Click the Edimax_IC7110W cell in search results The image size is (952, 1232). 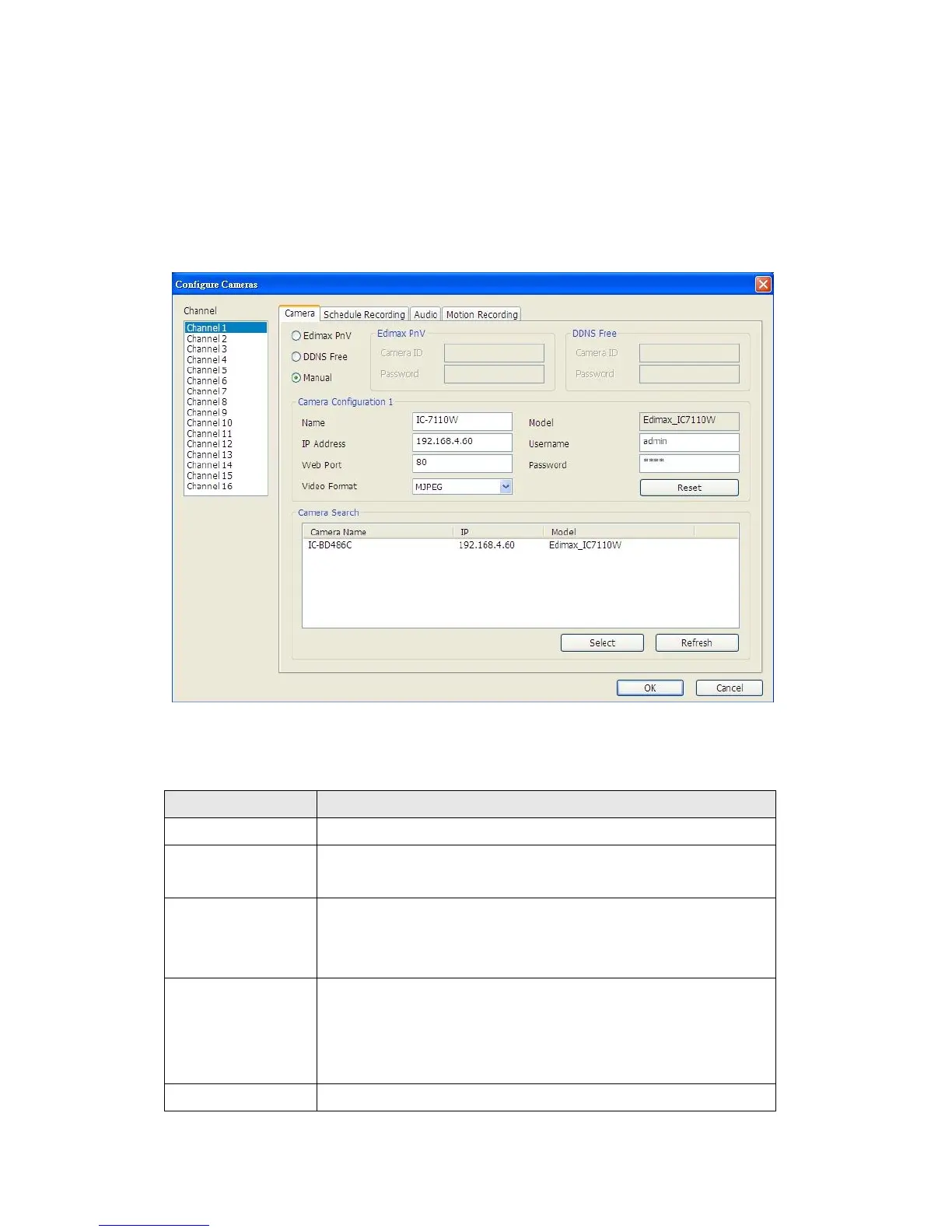585,545
